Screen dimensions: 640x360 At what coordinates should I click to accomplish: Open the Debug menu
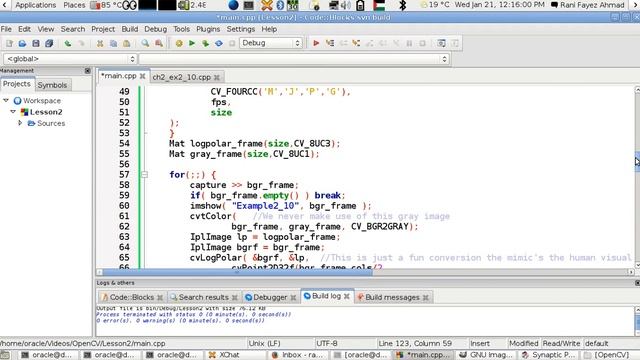[156, 29]
